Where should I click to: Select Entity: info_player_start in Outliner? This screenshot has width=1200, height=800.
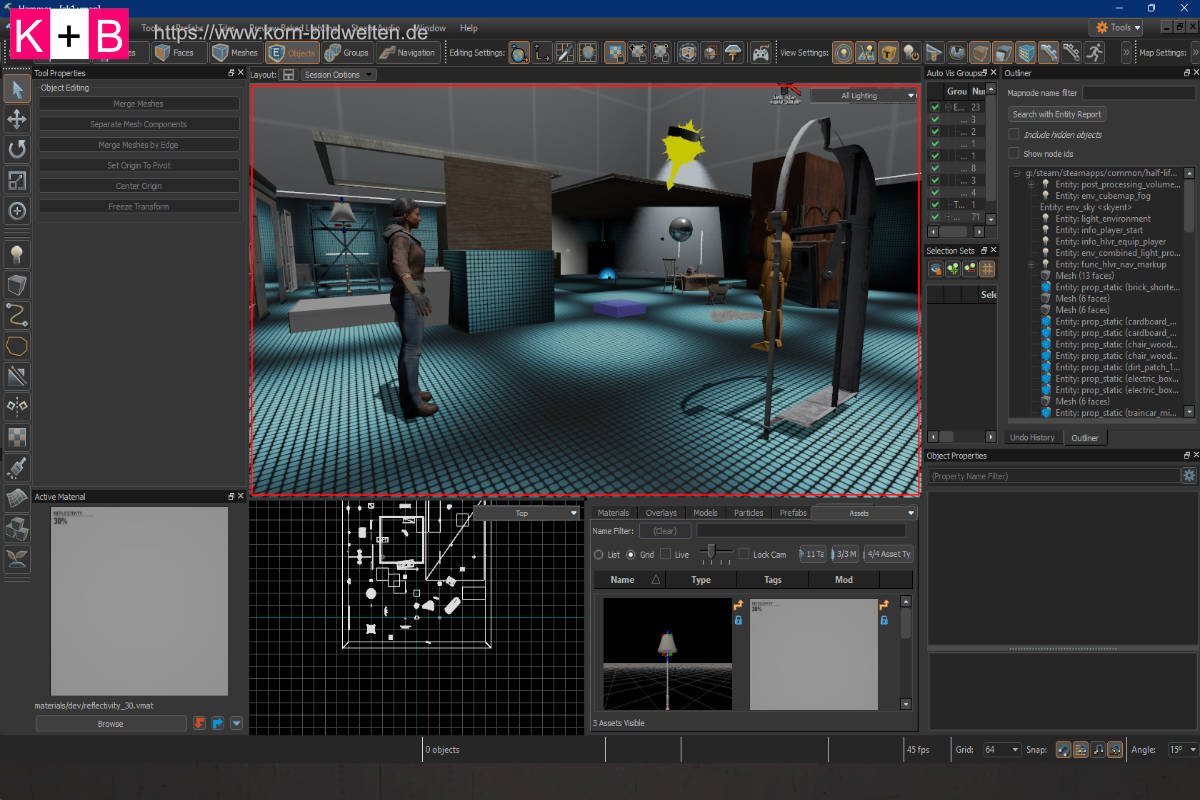pyautogui.click(x=1099, y=230)
